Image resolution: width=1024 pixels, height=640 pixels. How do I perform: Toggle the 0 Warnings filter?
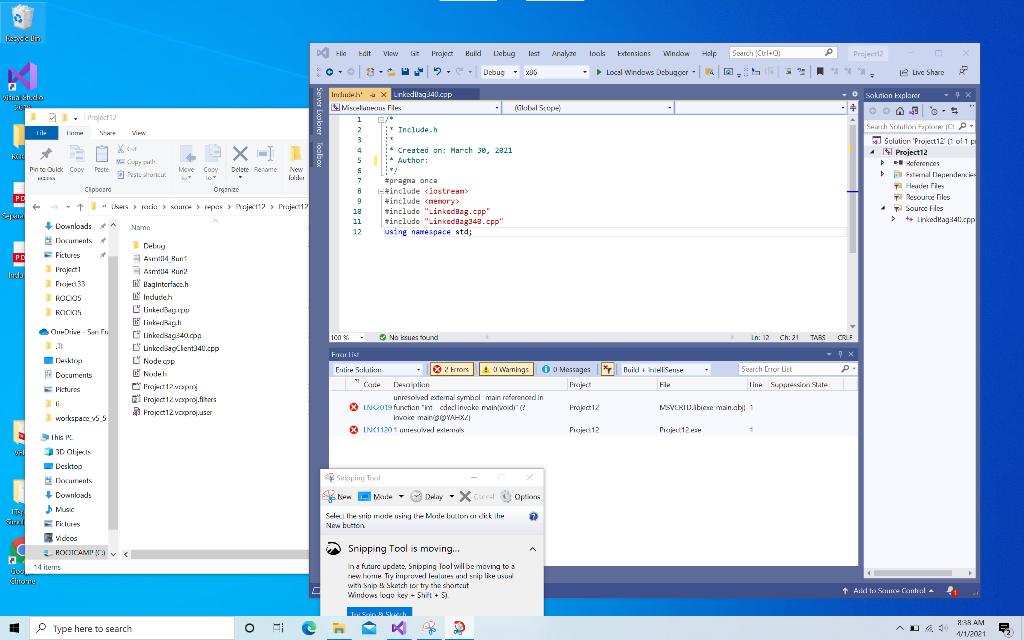pyautogui.click(x=506, y=369)
